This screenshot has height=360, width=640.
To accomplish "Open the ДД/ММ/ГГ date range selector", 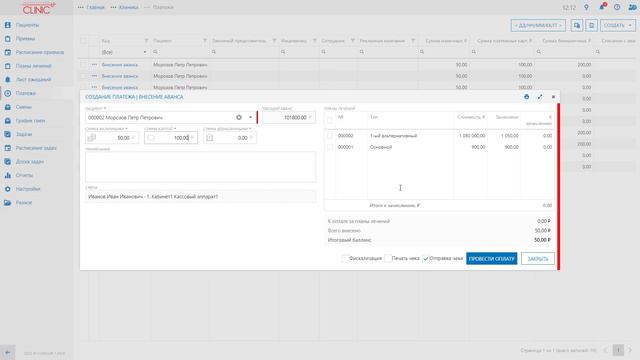I will (538, 25).
